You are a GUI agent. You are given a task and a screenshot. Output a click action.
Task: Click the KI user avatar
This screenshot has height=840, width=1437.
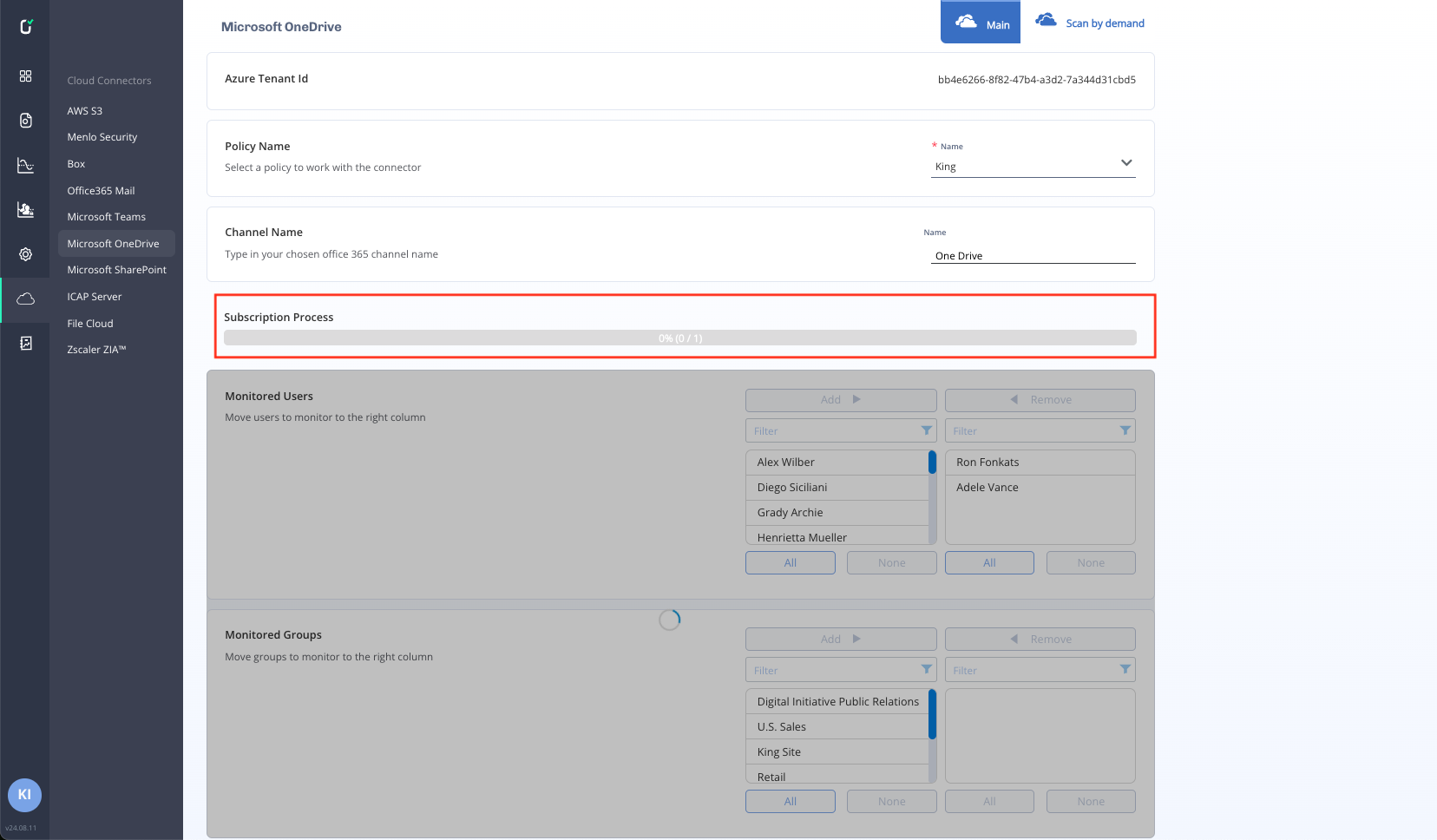click(24, 795)
